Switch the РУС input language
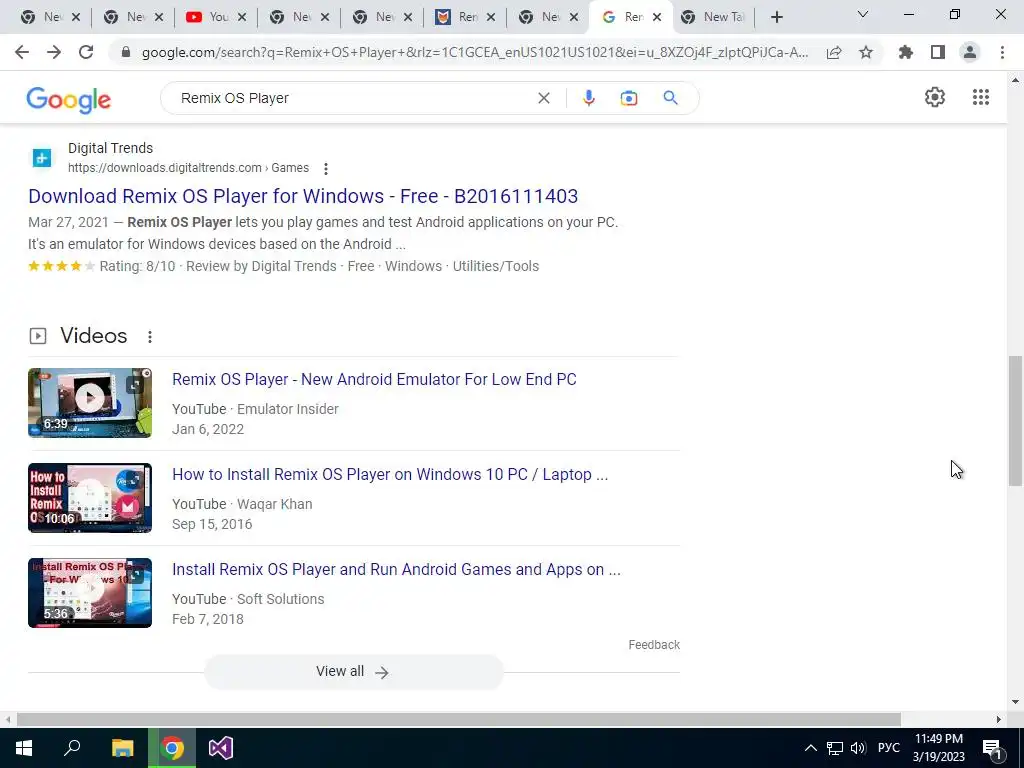Image resolution: width=1024 pixels, height=768 pixels. [x=889, y=748]
